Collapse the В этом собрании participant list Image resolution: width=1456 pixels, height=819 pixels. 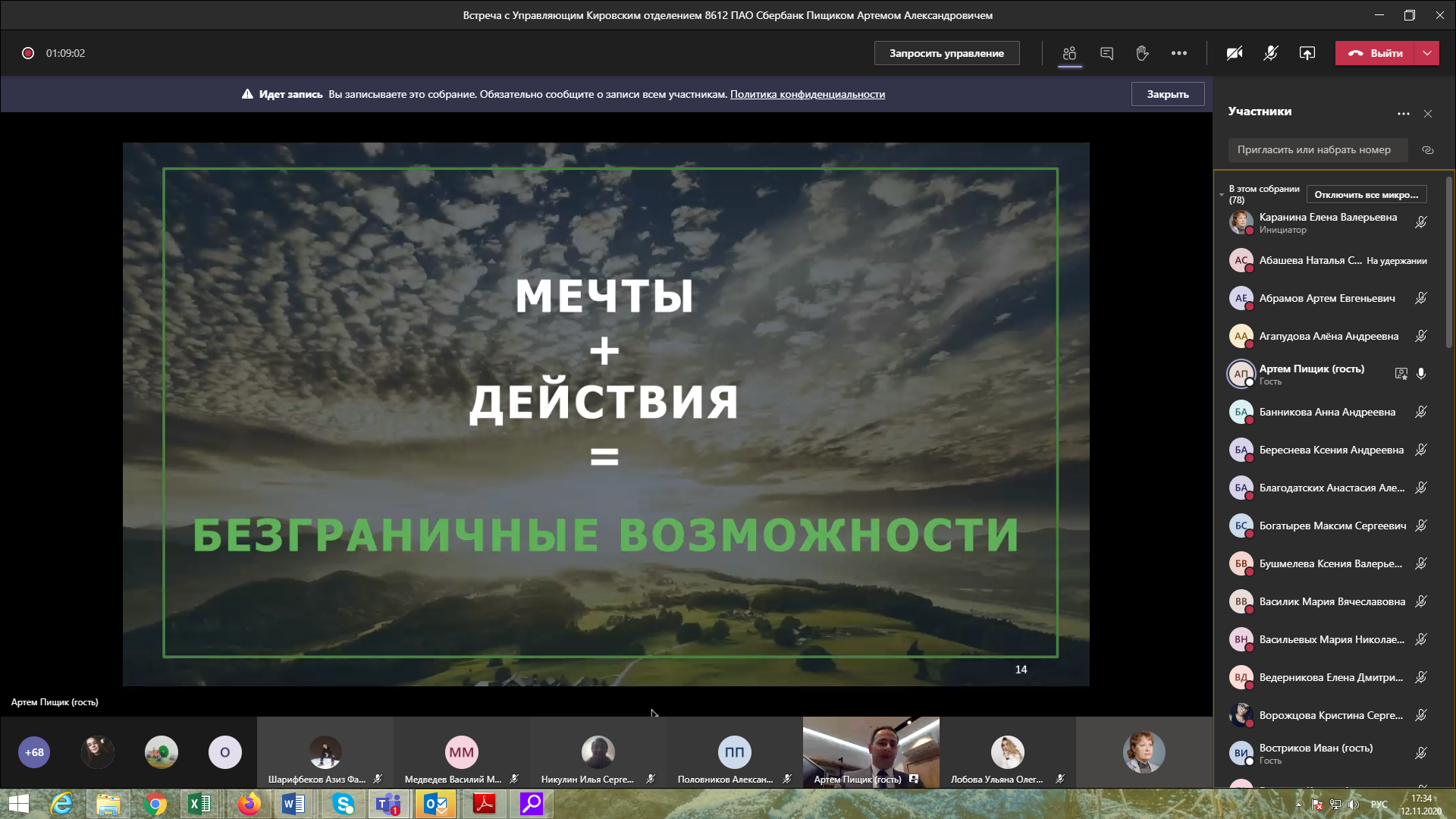(1222, 195)
